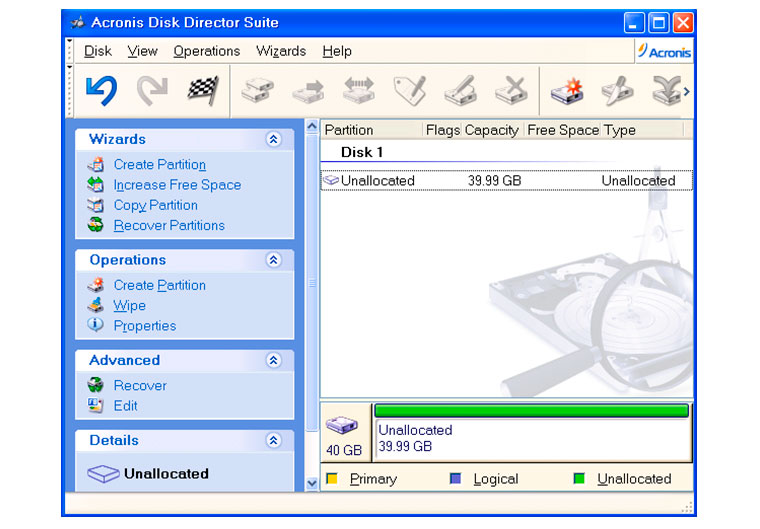The image size is (760, 529).
Task: Open the Disk menu
Action: (97, 51)
